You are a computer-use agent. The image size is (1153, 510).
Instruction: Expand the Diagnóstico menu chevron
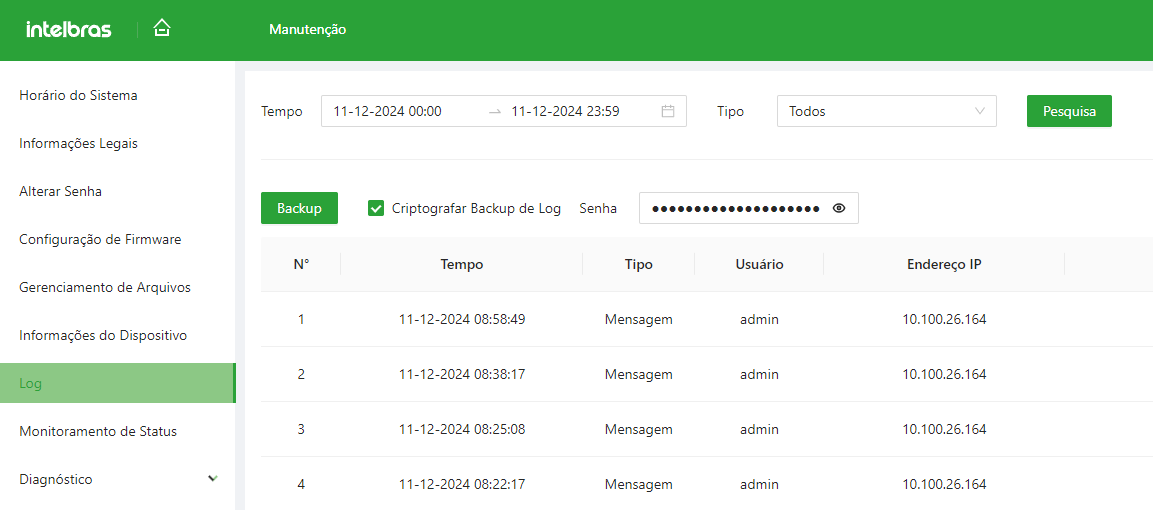pyautogui.click(x=212, y=479)
